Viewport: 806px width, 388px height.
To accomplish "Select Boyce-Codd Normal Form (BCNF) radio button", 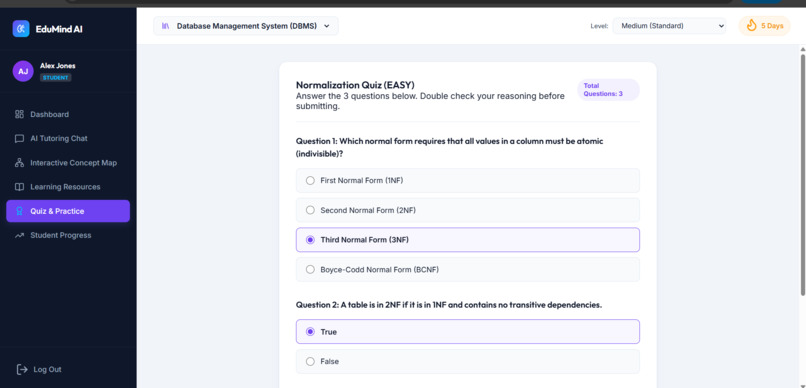I will click(310, 269).
